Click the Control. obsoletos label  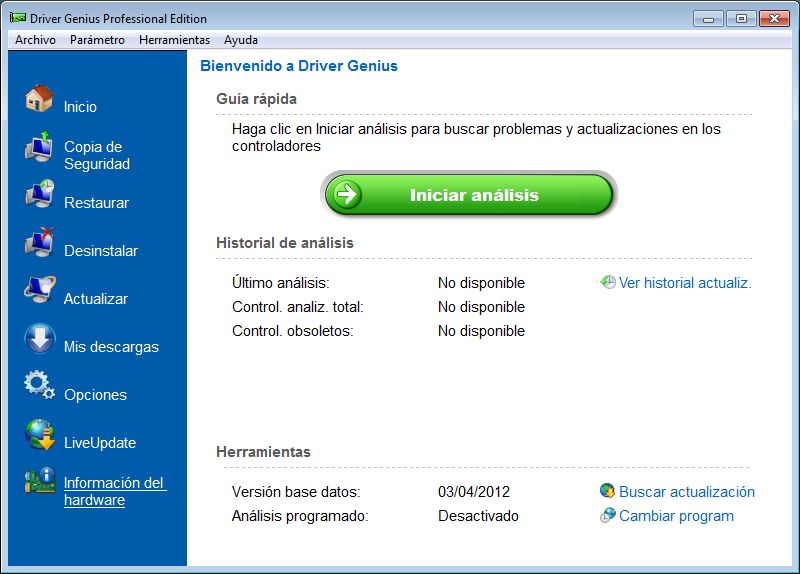(x=292, y=331)
